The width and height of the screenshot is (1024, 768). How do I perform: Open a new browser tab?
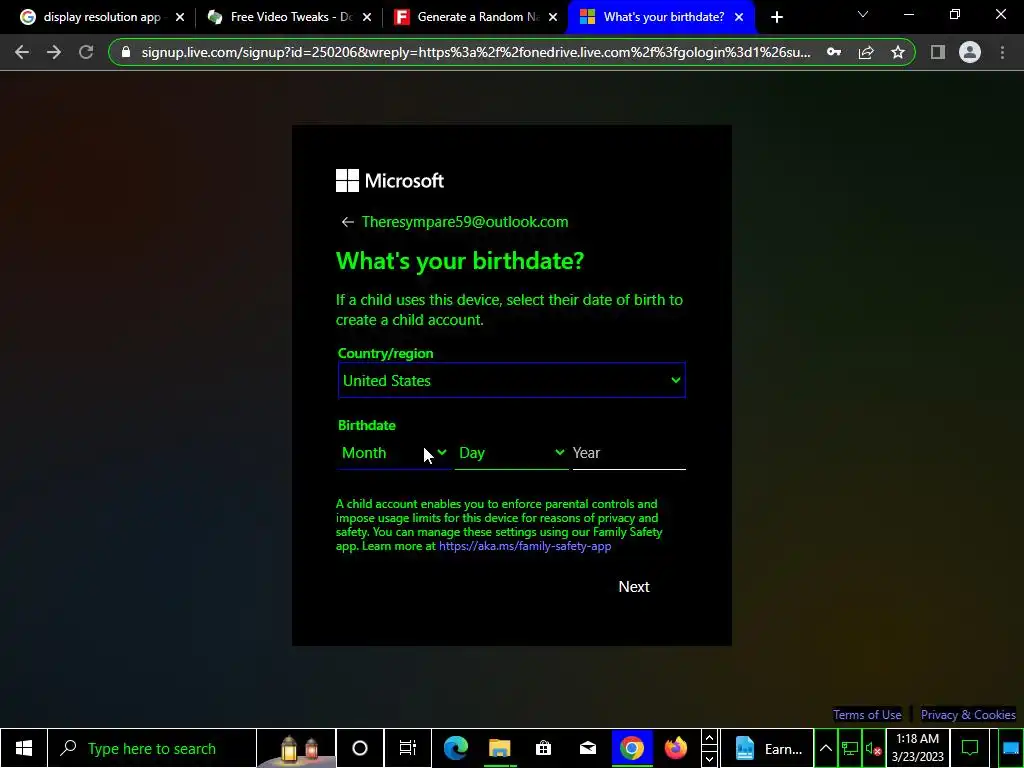[776, 17]
